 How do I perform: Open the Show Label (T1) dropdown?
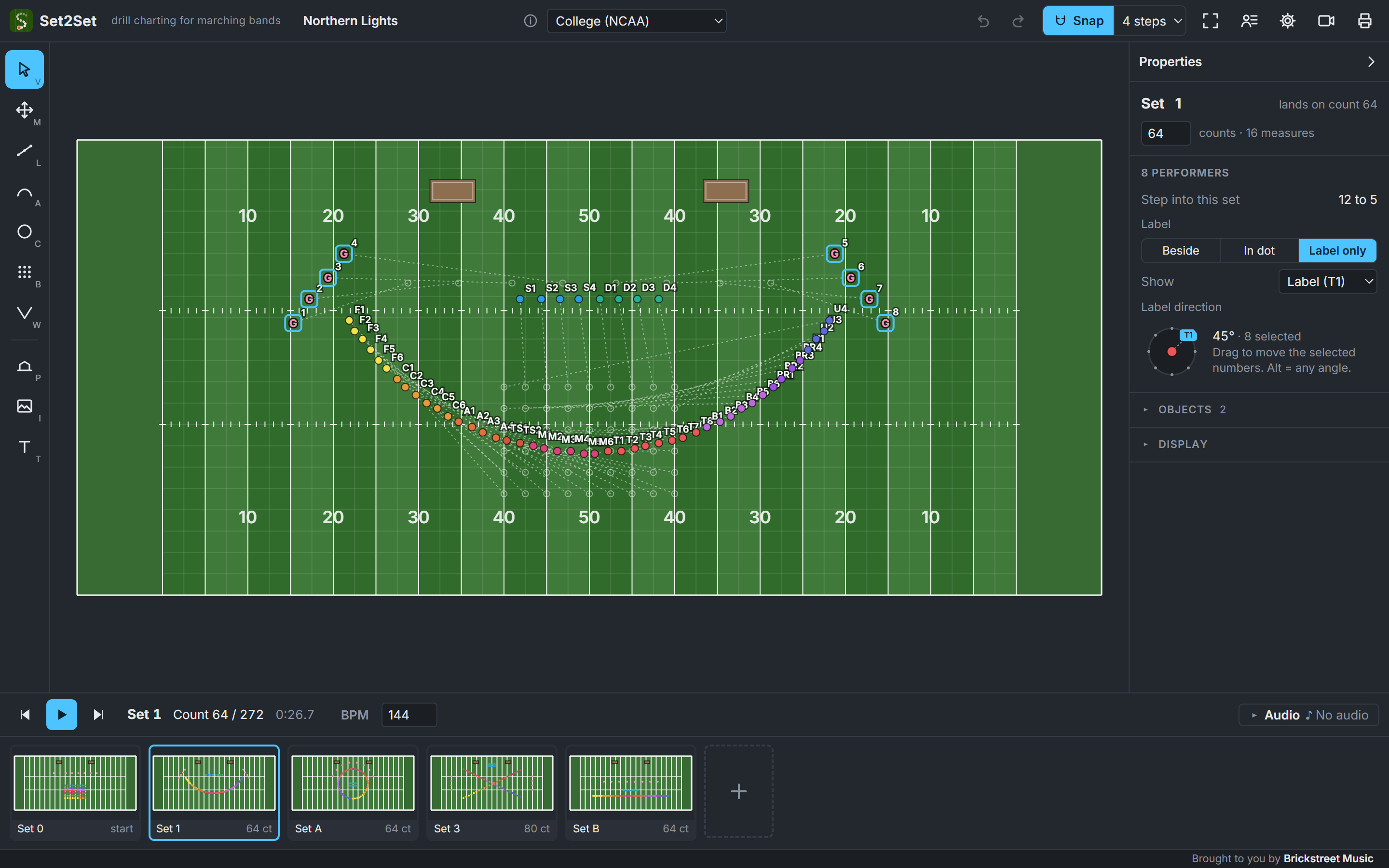click(1328, 281)
